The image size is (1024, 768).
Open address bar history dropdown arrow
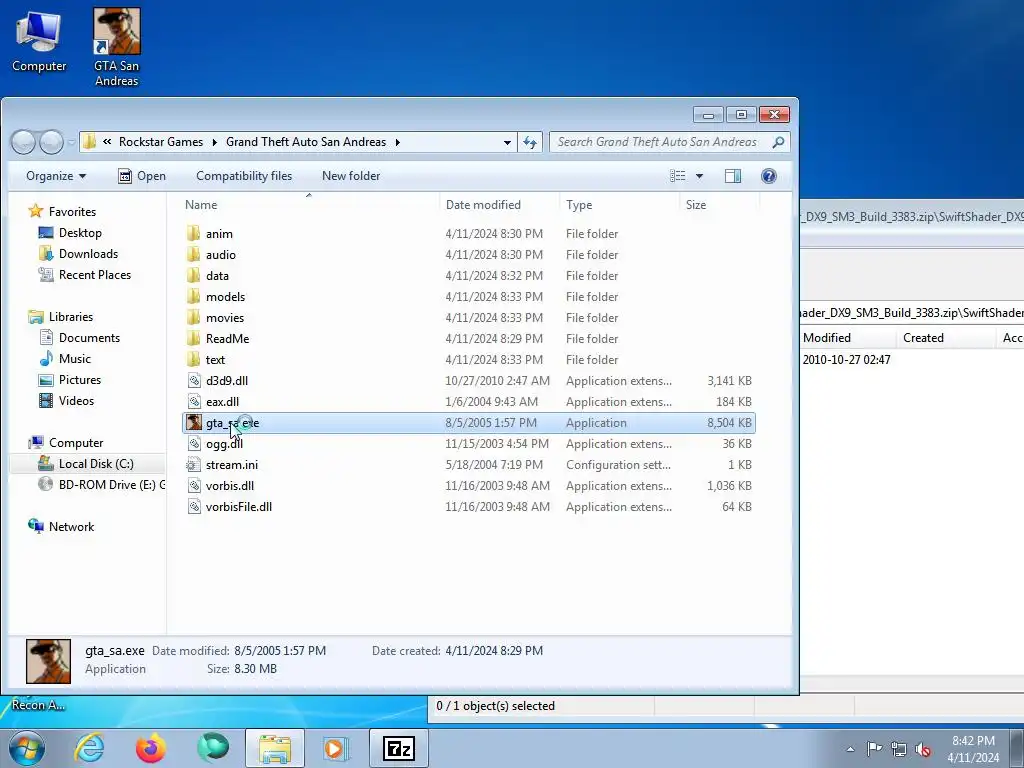(507, 142)
